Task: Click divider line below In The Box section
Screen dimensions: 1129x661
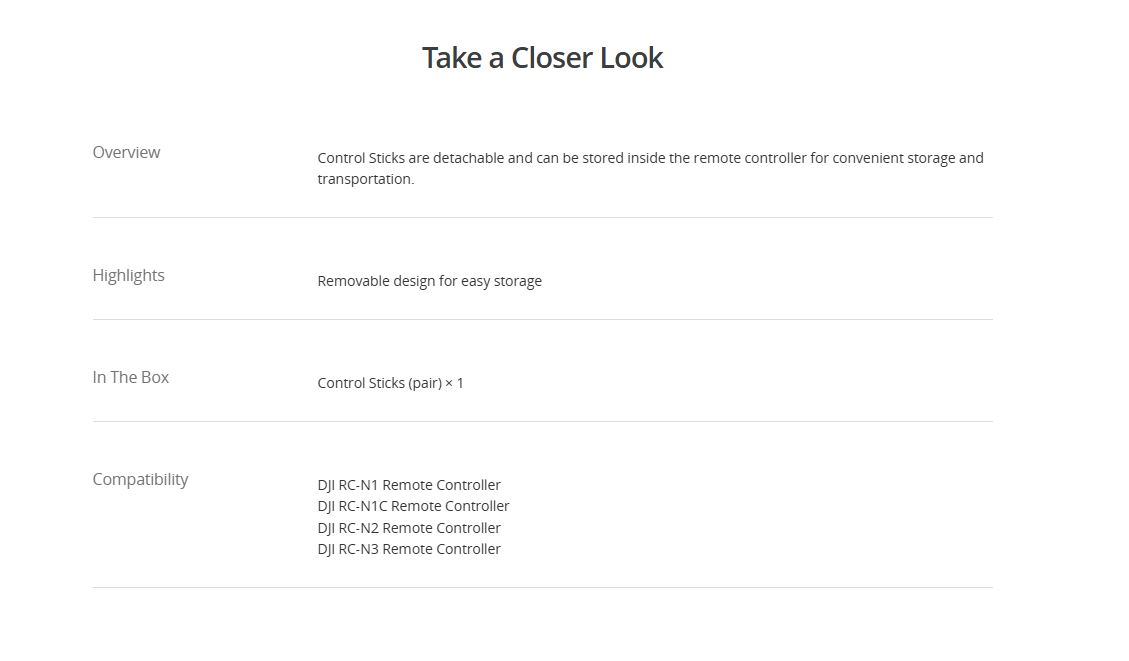Action: (542, 421)
